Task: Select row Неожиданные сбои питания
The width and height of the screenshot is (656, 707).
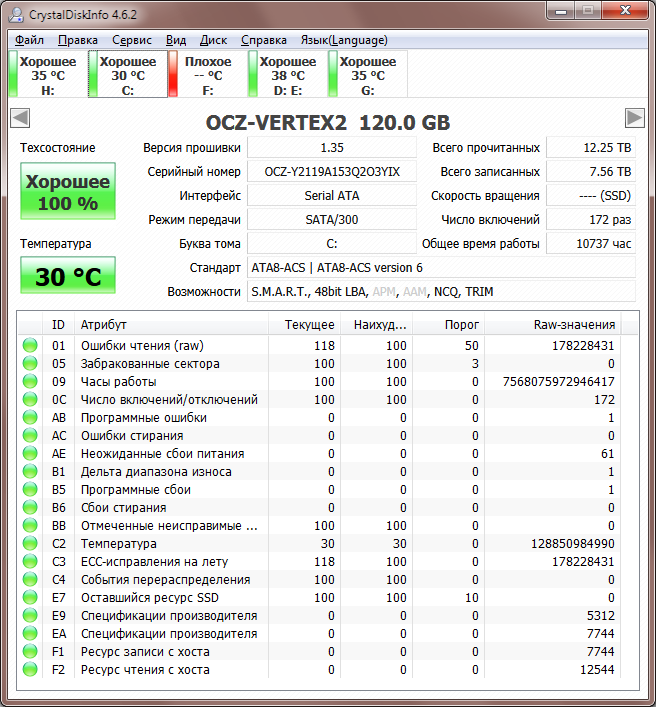Action: coord(328,454)
